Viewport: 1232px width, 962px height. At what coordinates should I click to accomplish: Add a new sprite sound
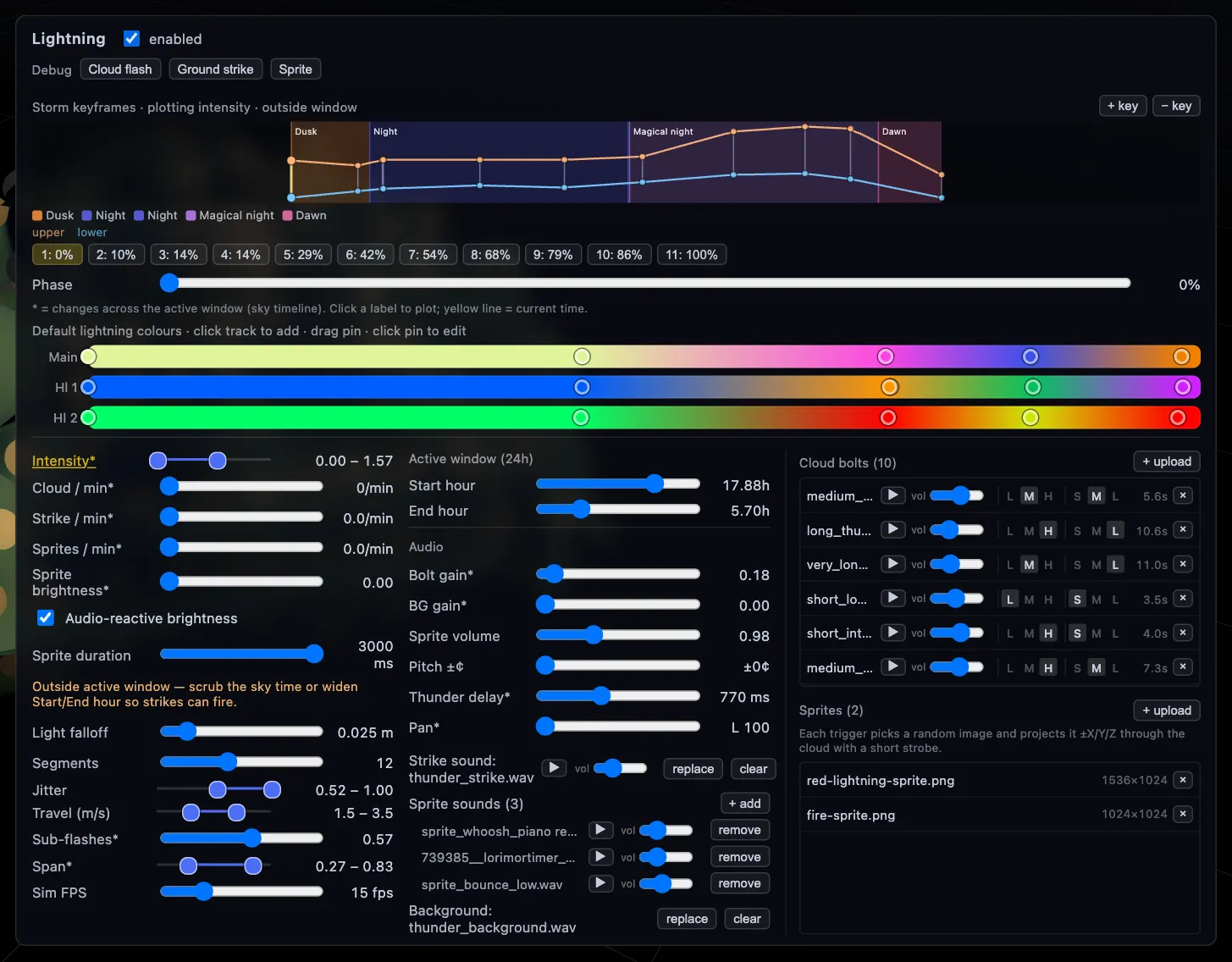(x=745, y=804)
